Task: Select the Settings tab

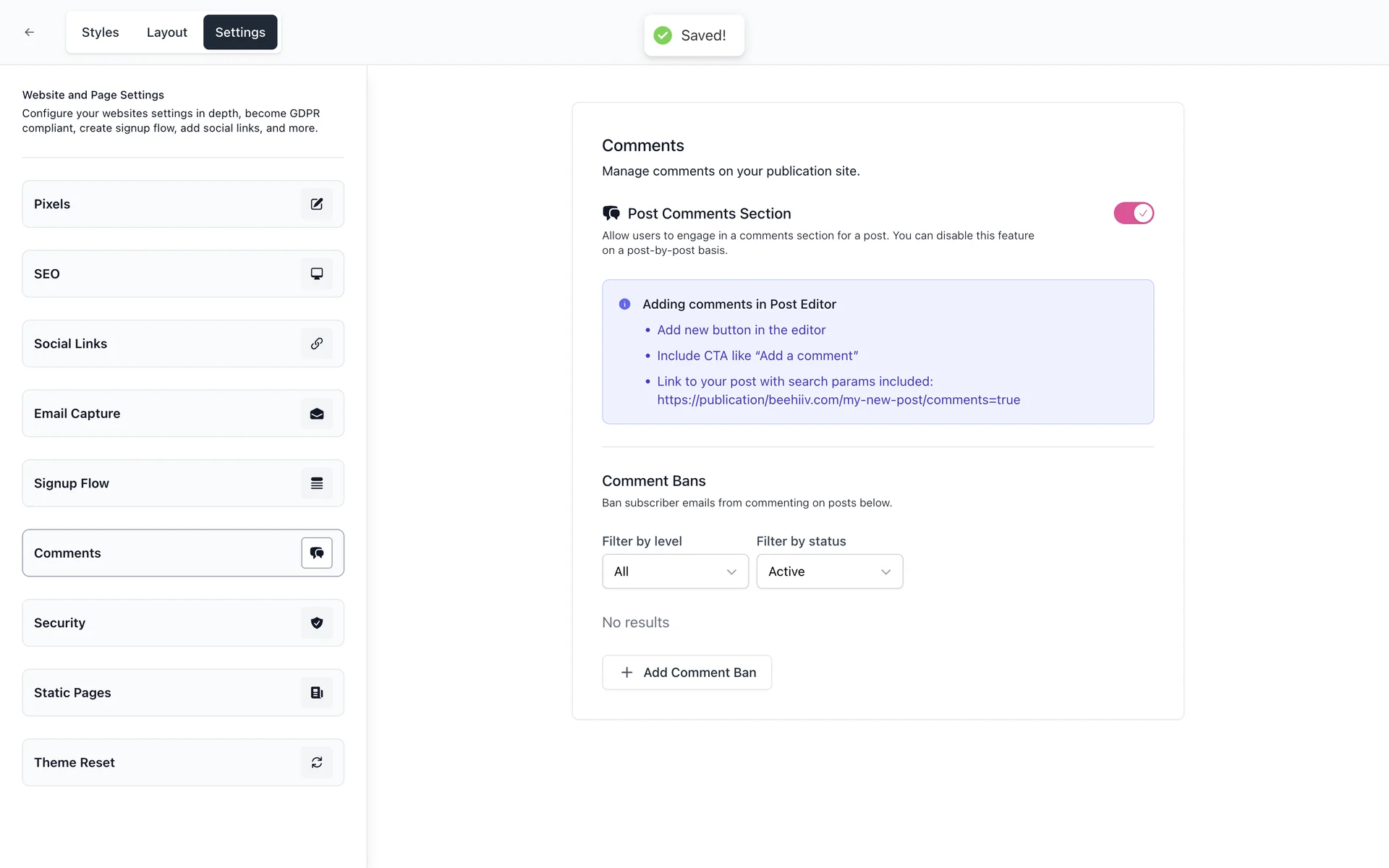Action: pos(239,33)
